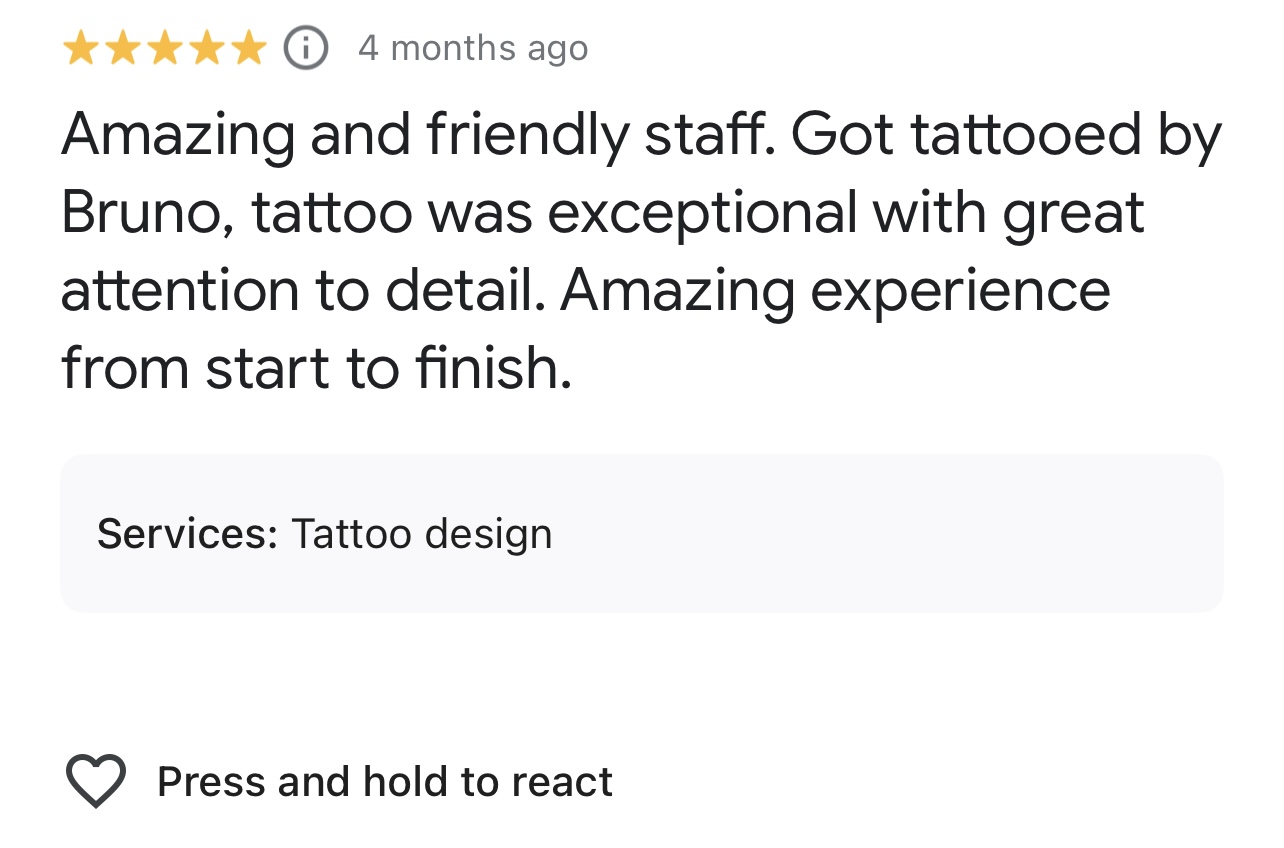Select the fifth and last rating star
Viewport: 1284px width, 848px height.
[x=248, y=48]
